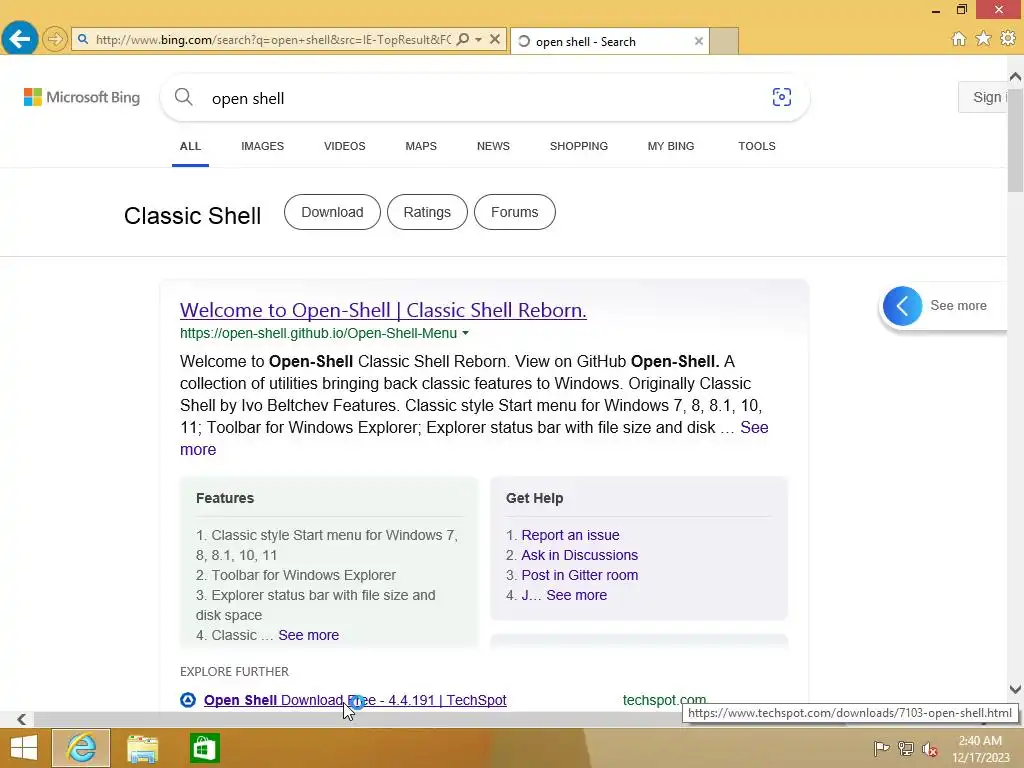Switch to the SHOPPING tab
Viewport: 1024px width, 768px height.
coord(579,146)
